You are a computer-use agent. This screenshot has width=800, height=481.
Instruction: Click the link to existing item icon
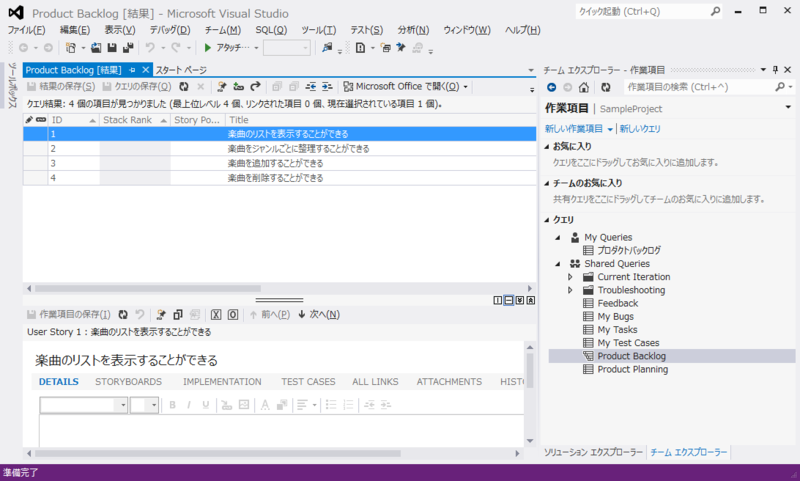[x=238, y=87]
